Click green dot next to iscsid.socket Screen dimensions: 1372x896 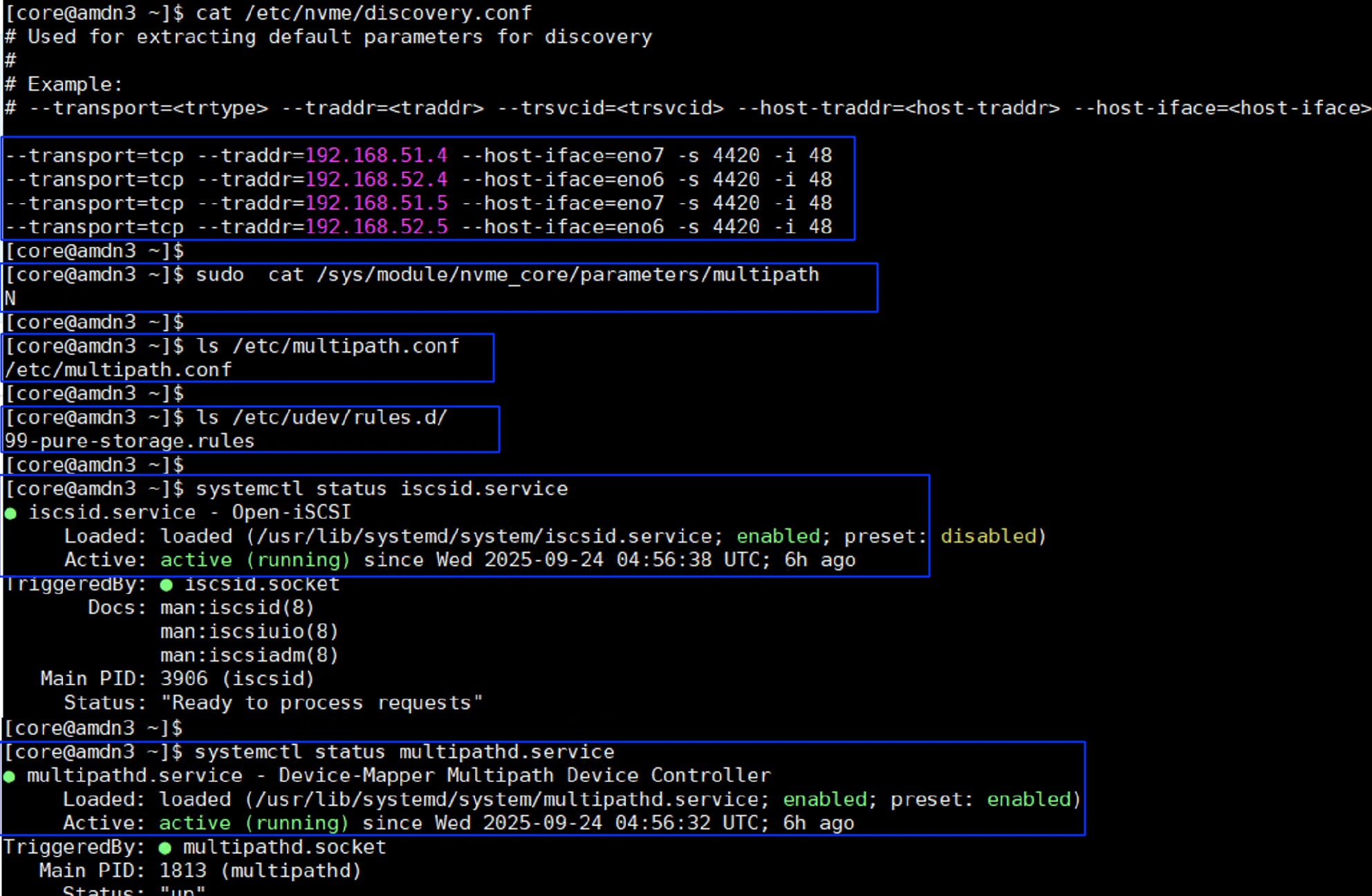point(166,585)
